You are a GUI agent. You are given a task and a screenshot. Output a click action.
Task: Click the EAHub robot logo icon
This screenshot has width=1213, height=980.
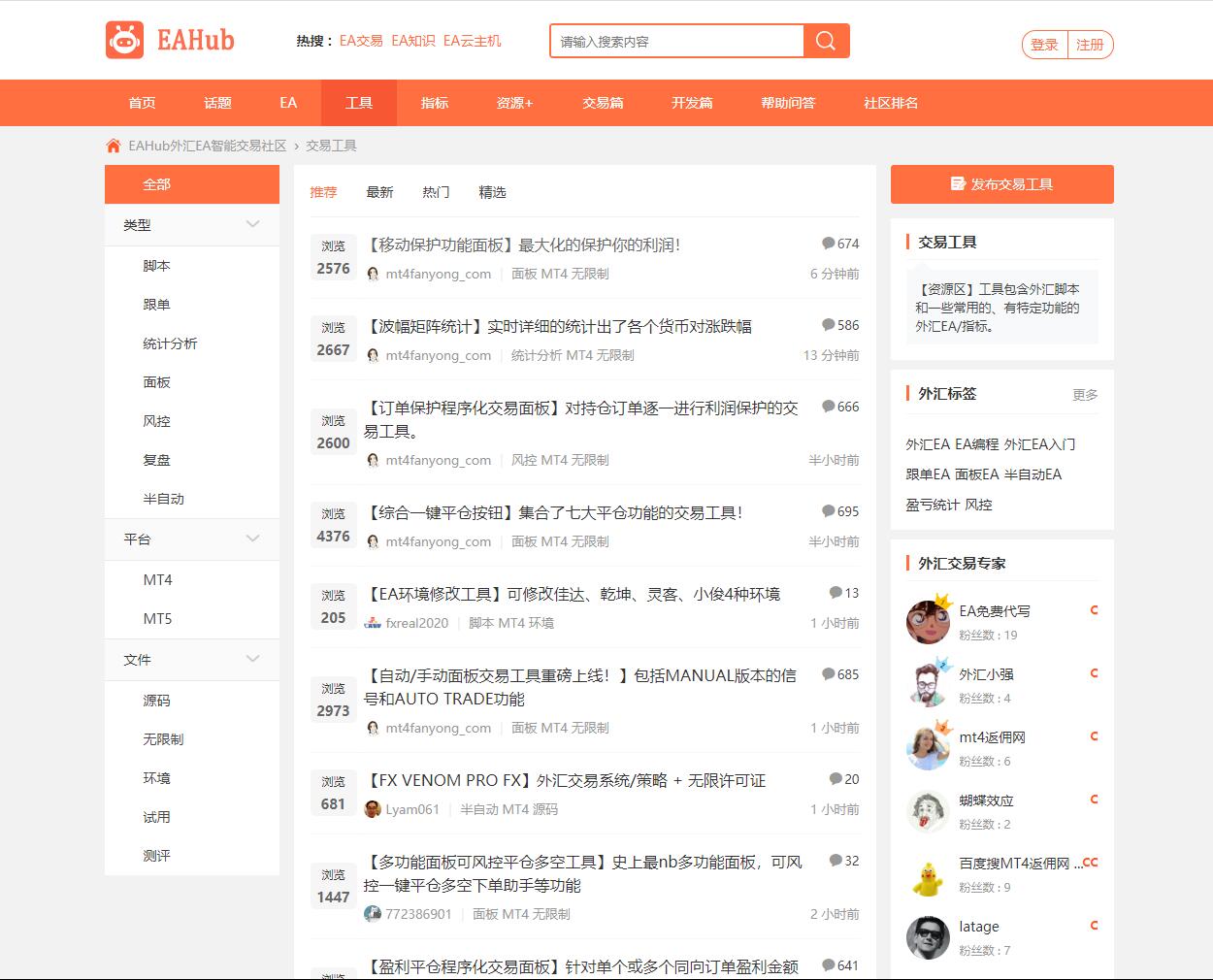click(125, 41)
